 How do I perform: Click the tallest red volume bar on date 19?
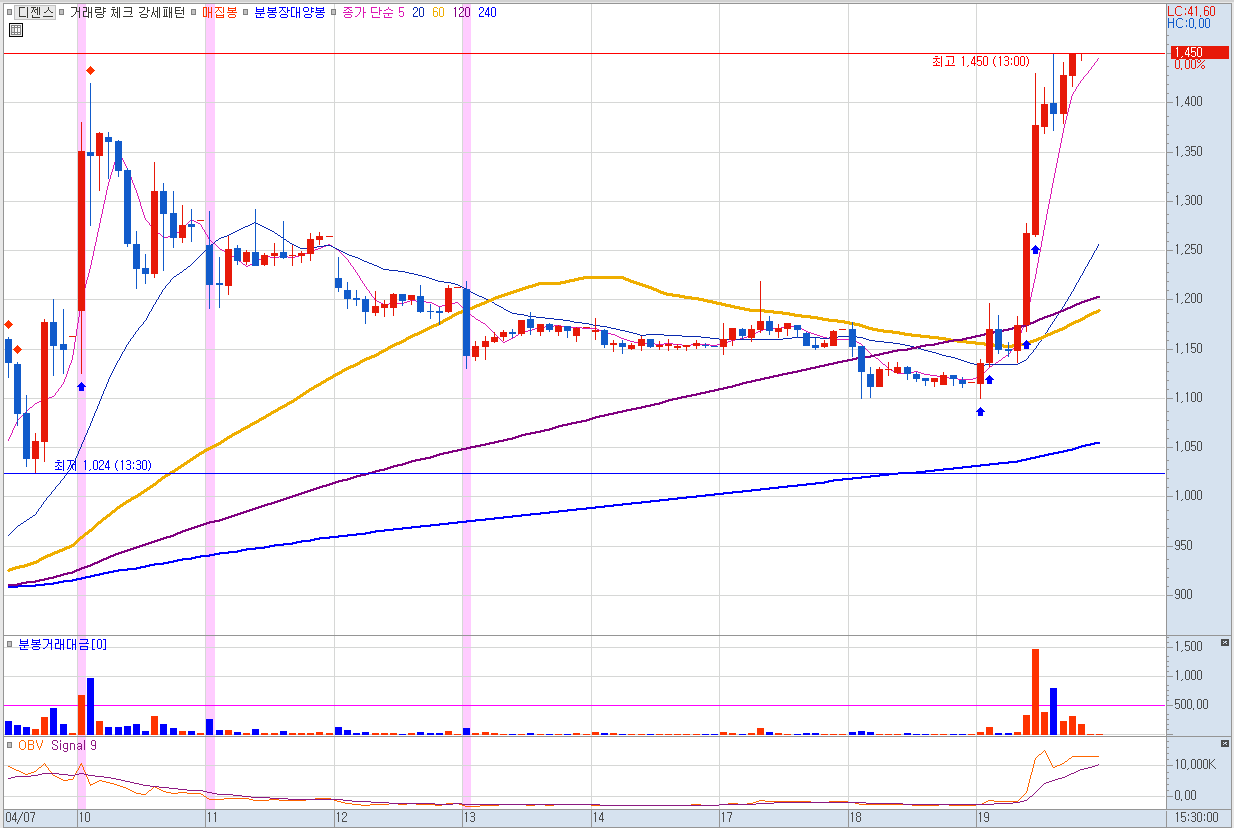1035,692
